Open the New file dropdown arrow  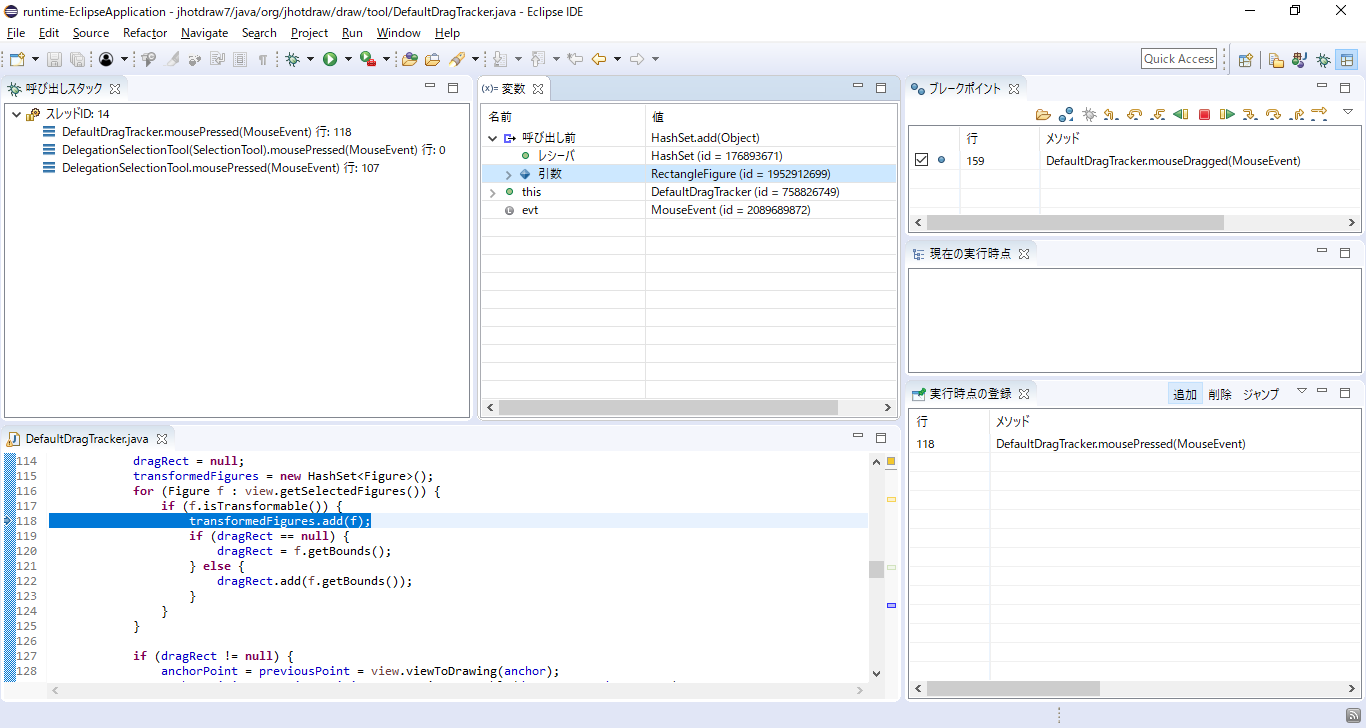click(35, 59)
